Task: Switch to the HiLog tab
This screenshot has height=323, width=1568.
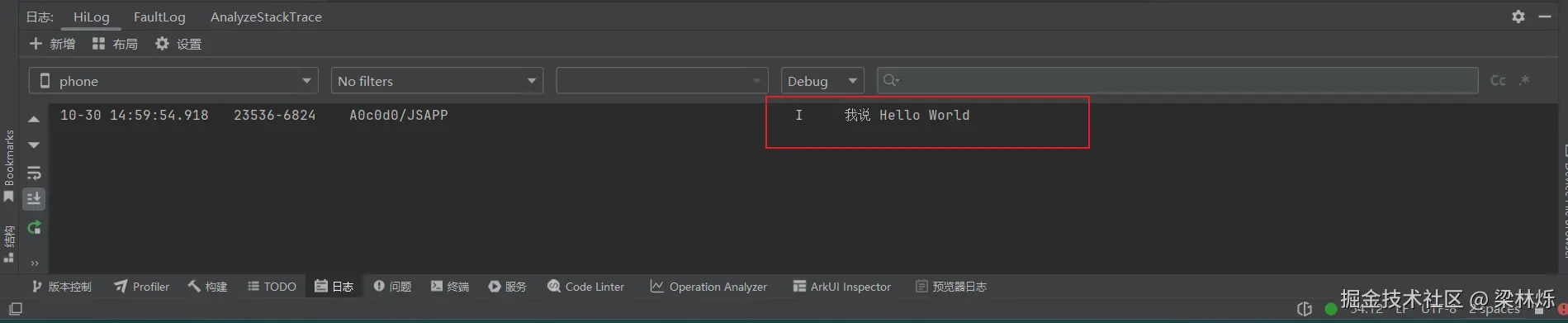Action: click(x=91, y=17)
